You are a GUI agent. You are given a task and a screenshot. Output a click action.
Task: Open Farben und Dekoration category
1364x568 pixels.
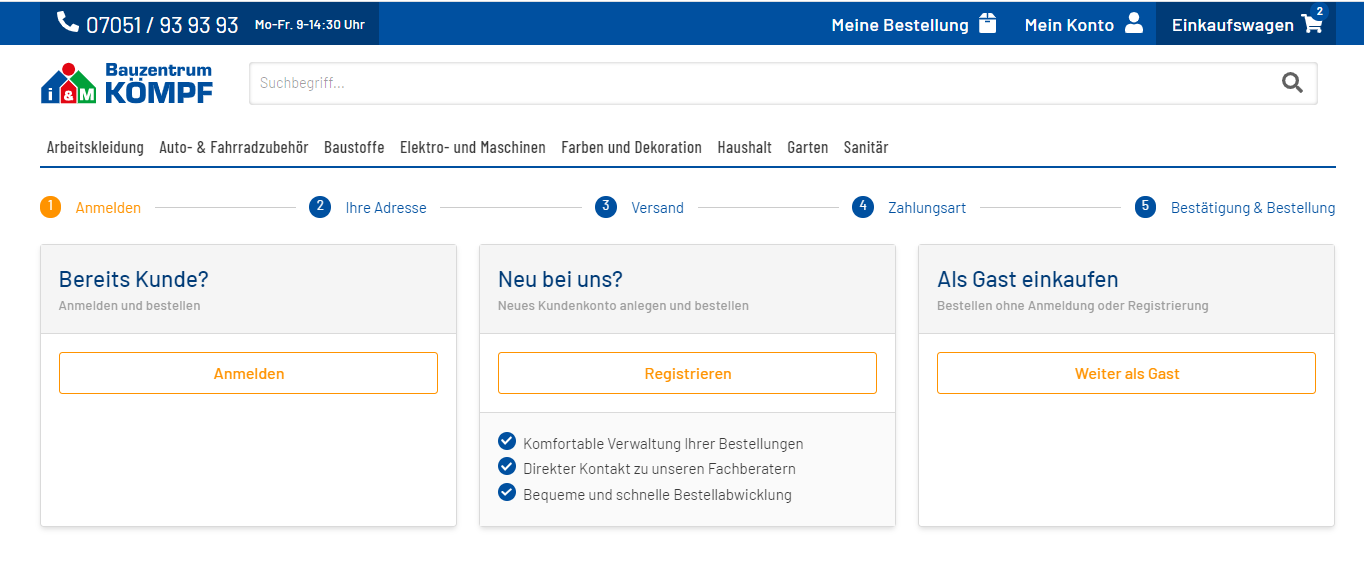coord(632,147)
